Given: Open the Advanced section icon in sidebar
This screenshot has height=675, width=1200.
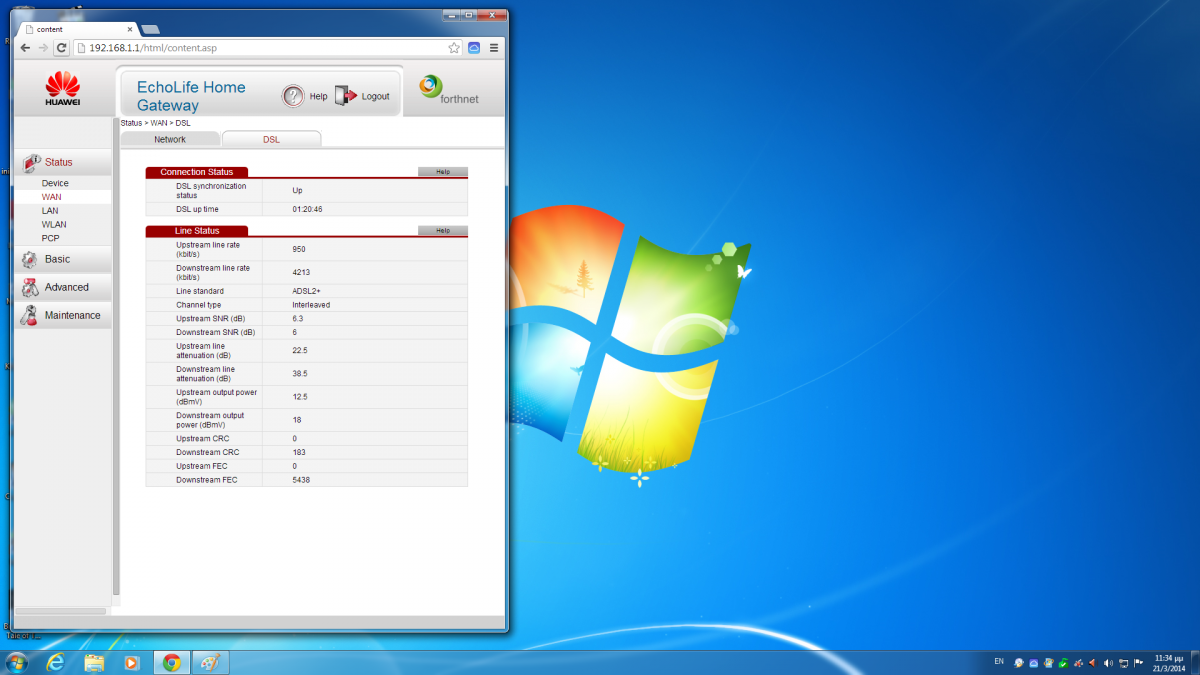Looking at the screenshot, I should pos(30,287).
